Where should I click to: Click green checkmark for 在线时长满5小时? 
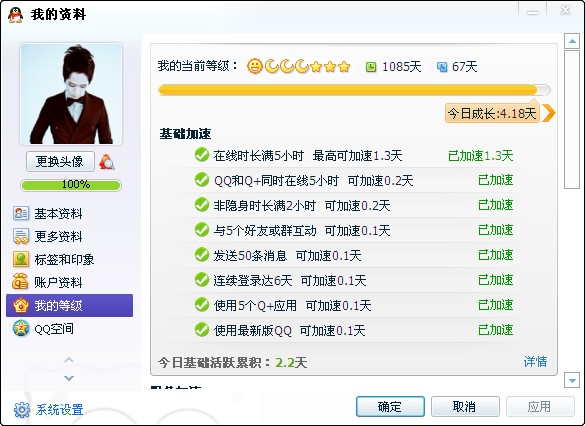[202, 155]
